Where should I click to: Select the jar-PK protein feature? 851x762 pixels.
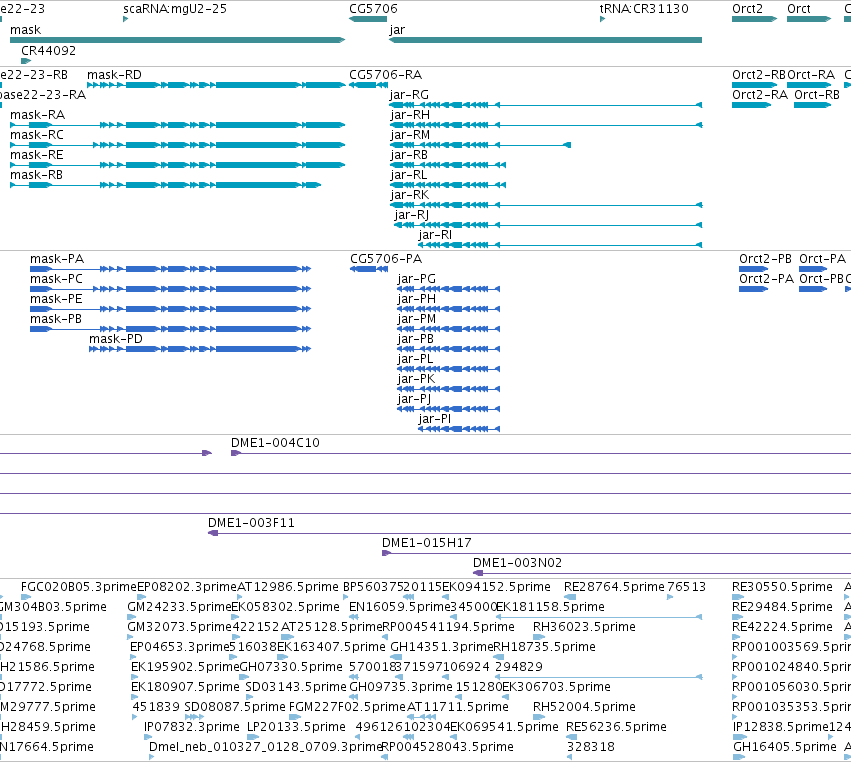pyautogui.click(x=449, y=389)
